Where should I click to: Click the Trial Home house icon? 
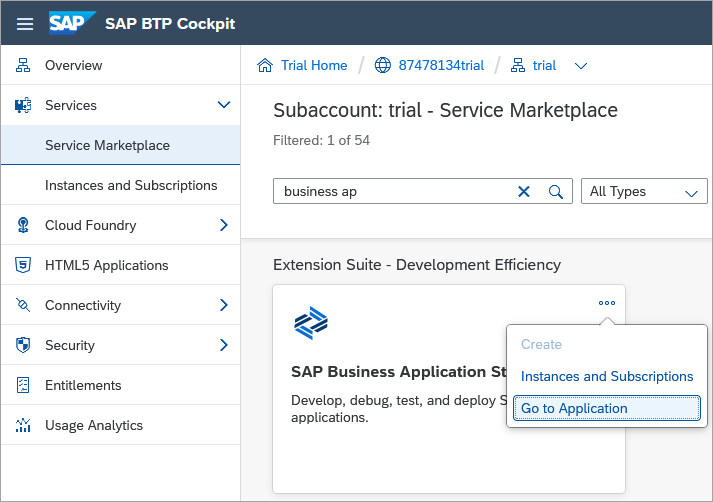coord(265,65)
